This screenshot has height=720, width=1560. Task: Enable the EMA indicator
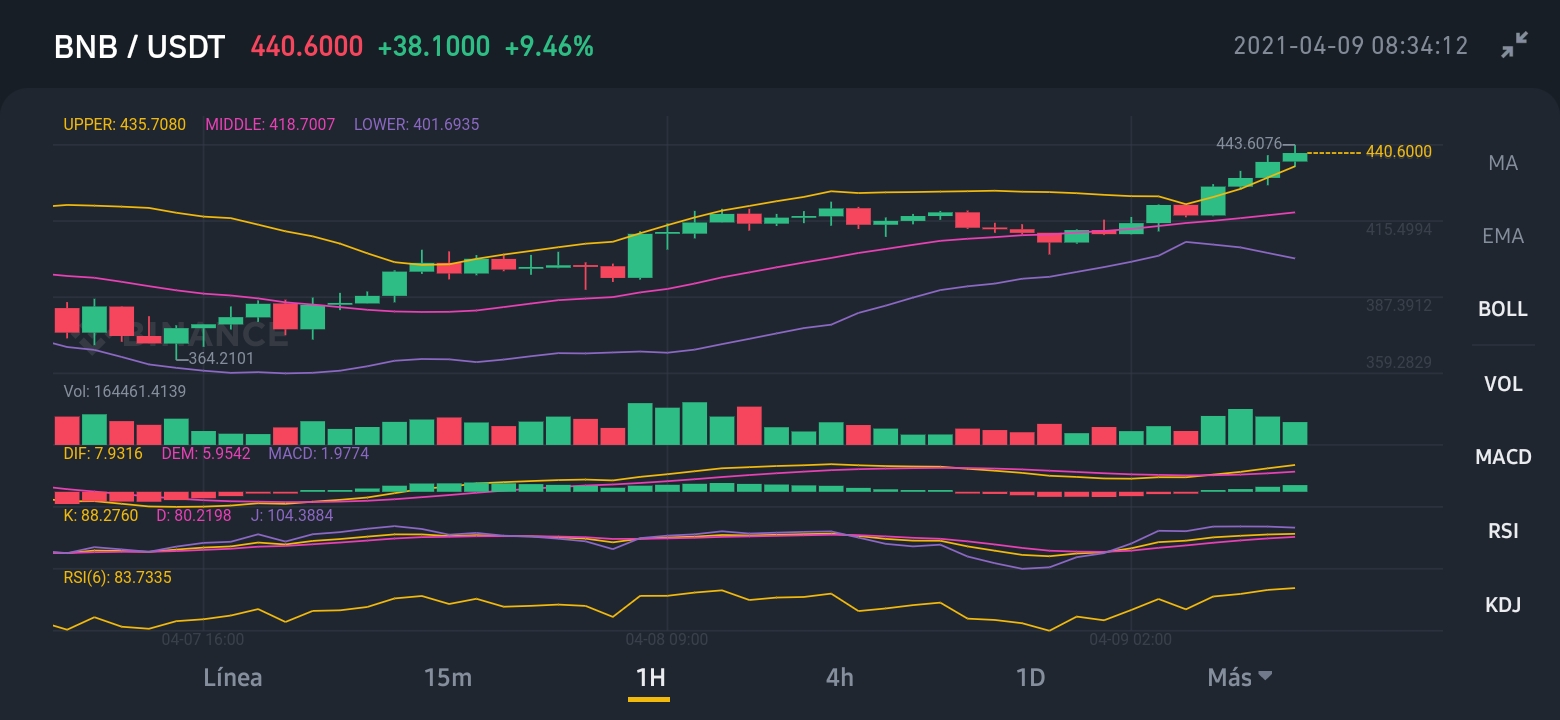point(1503,236)
